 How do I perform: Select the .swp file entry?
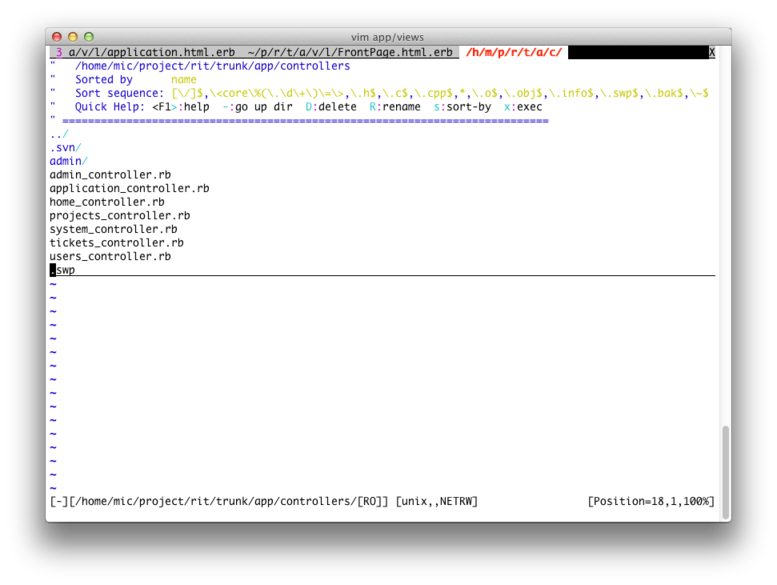(62, 270)
